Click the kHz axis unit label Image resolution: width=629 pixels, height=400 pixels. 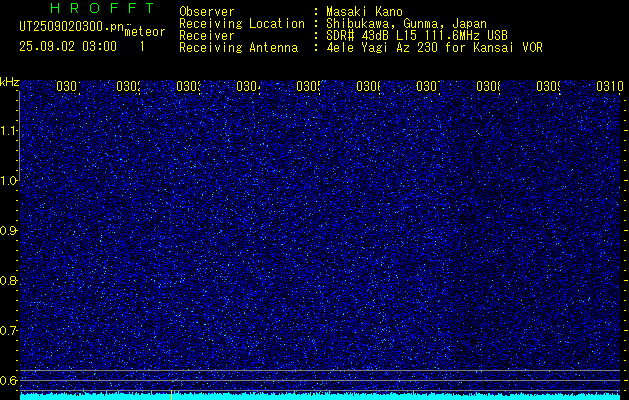click(10, 83)
